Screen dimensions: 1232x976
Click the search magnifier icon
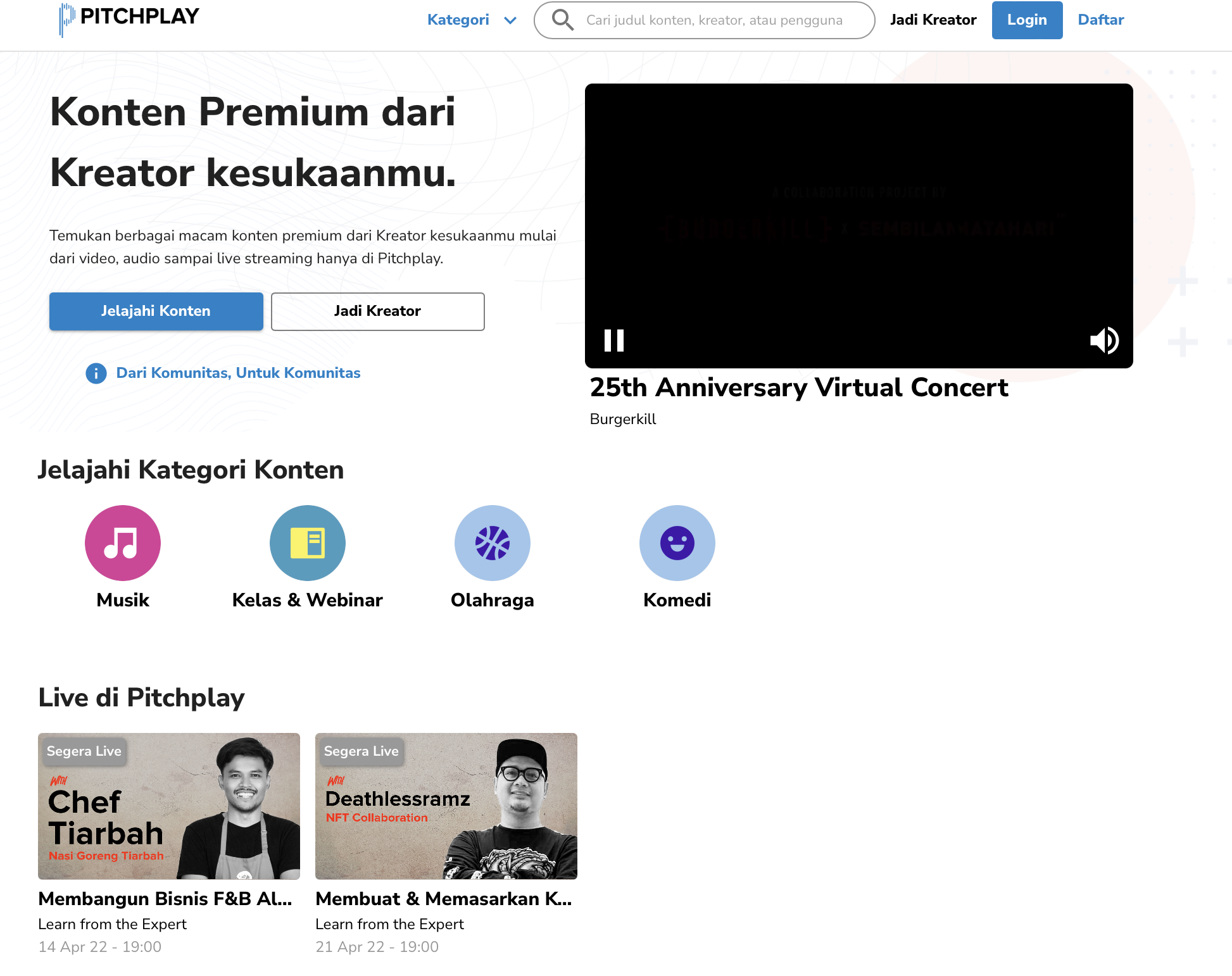coord(562,20)
